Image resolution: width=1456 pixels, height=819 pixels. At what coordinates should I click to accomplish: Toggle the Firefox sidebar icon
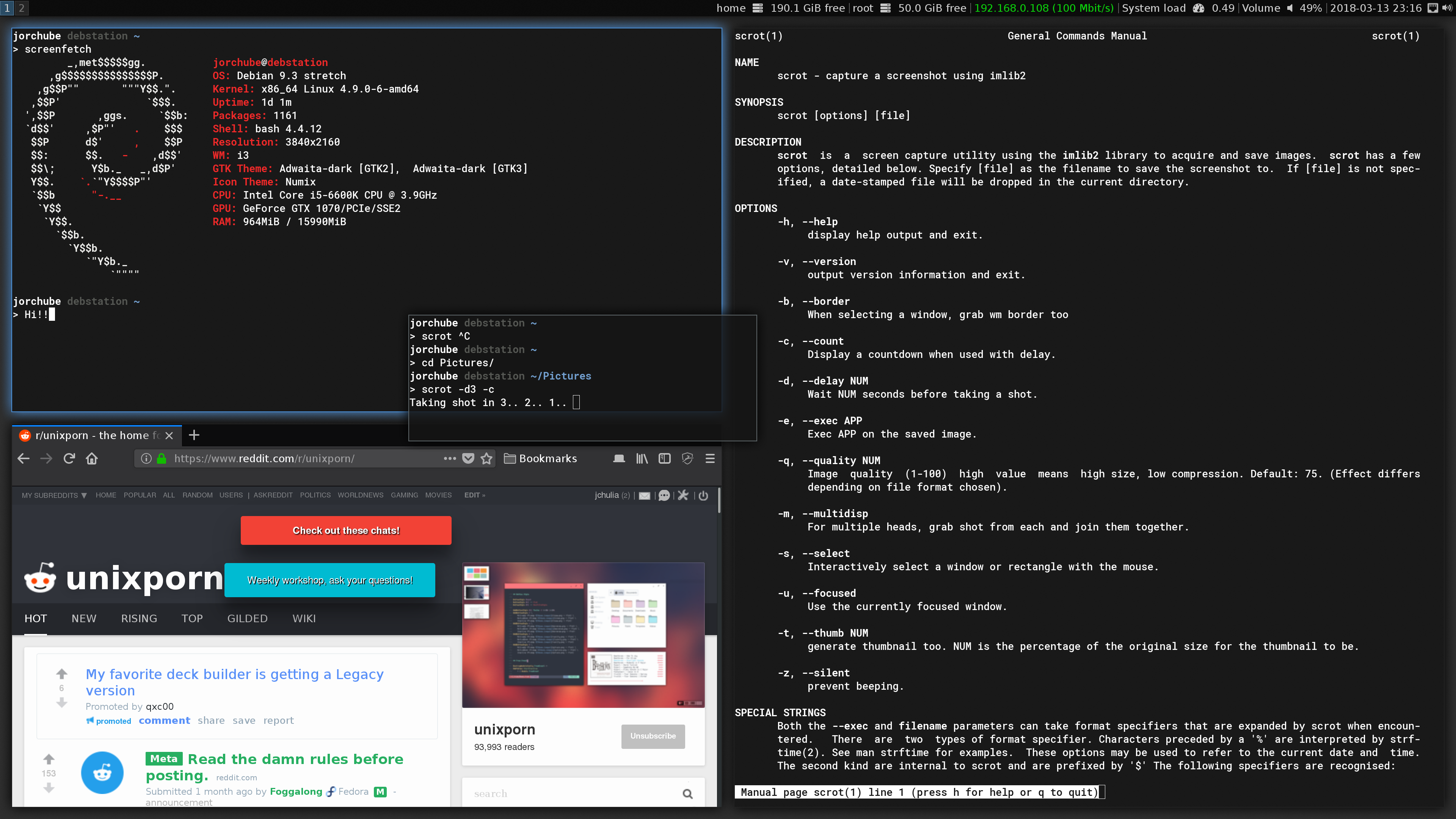pyautogui.click(x=664, y=458)
